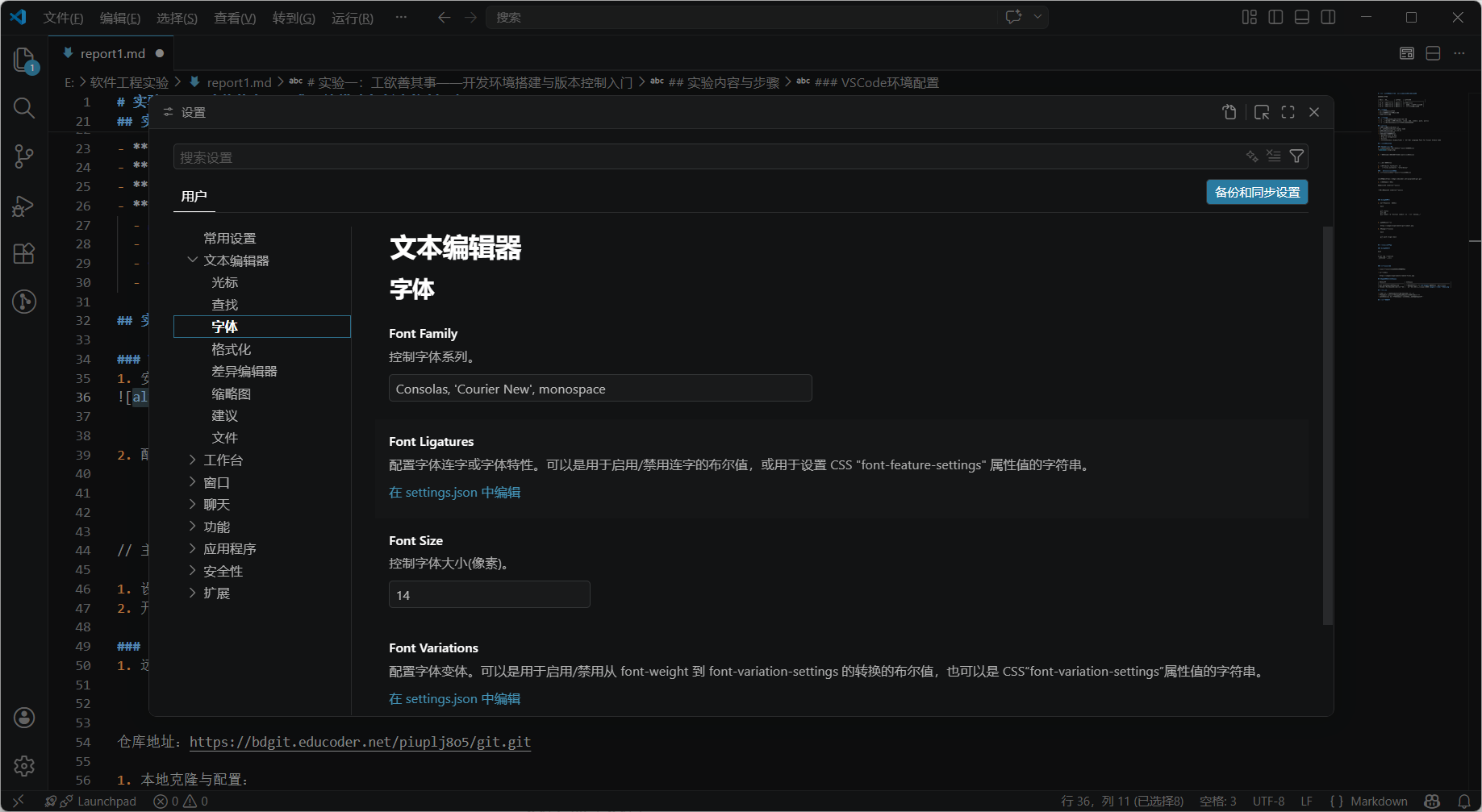Edit Font Variations in settings.json link
The width and height of the screenshot is (1482, 812).
(454, 698)
